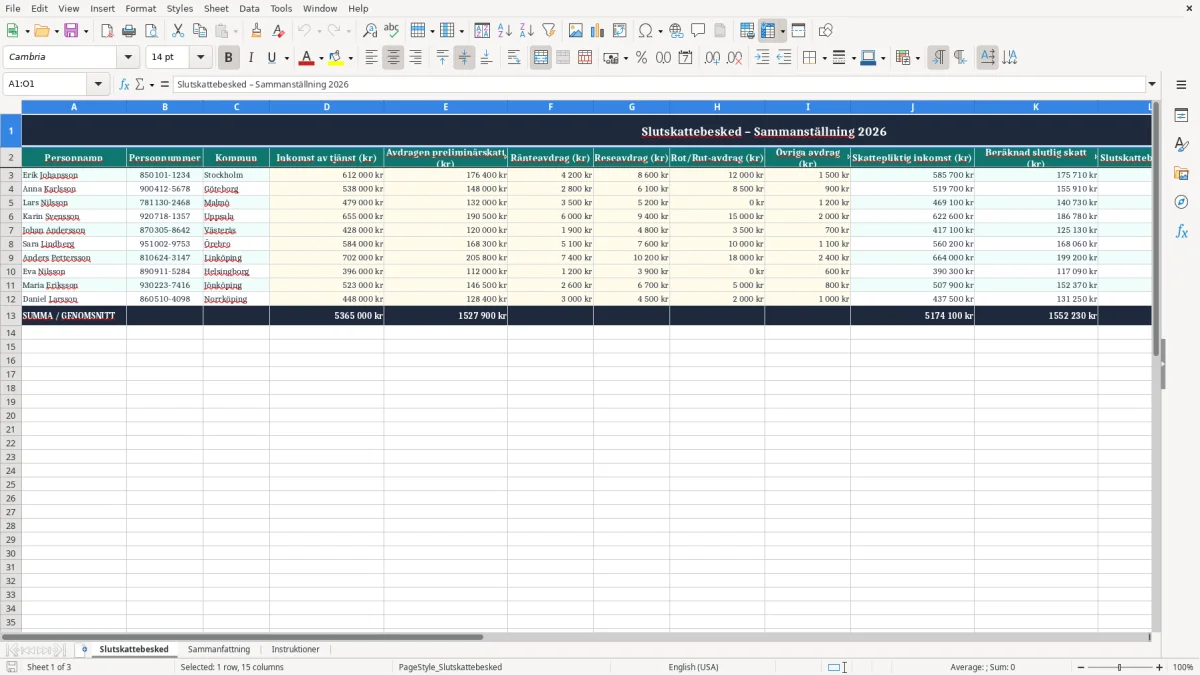Viewport: 1200px width, 675px height.
Task: Toggle Bold formatting
Action: pos(228,58)
